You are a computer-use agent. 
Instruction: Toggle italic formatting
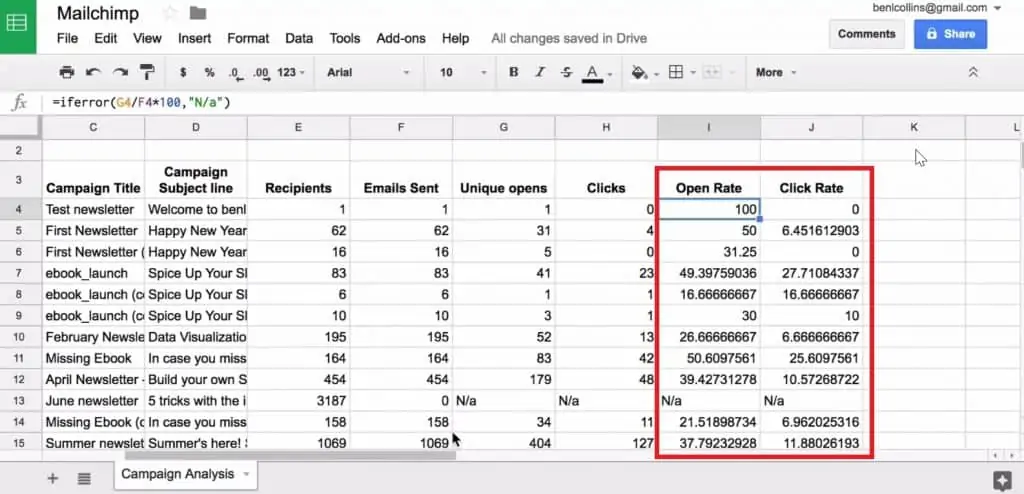tap(540, 73)
